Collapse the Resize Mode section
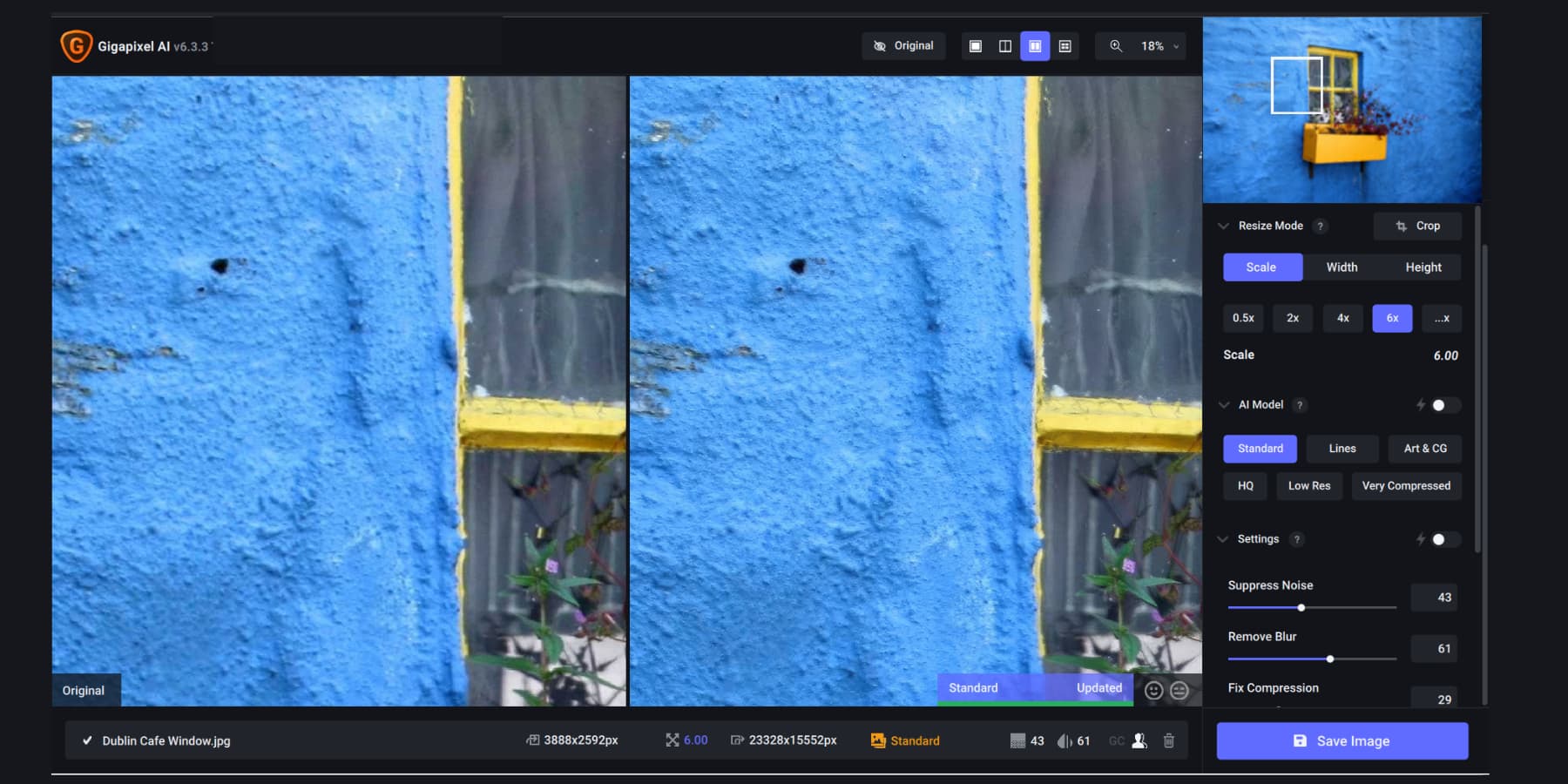The image size is (1568, 784). (1223, 226)
